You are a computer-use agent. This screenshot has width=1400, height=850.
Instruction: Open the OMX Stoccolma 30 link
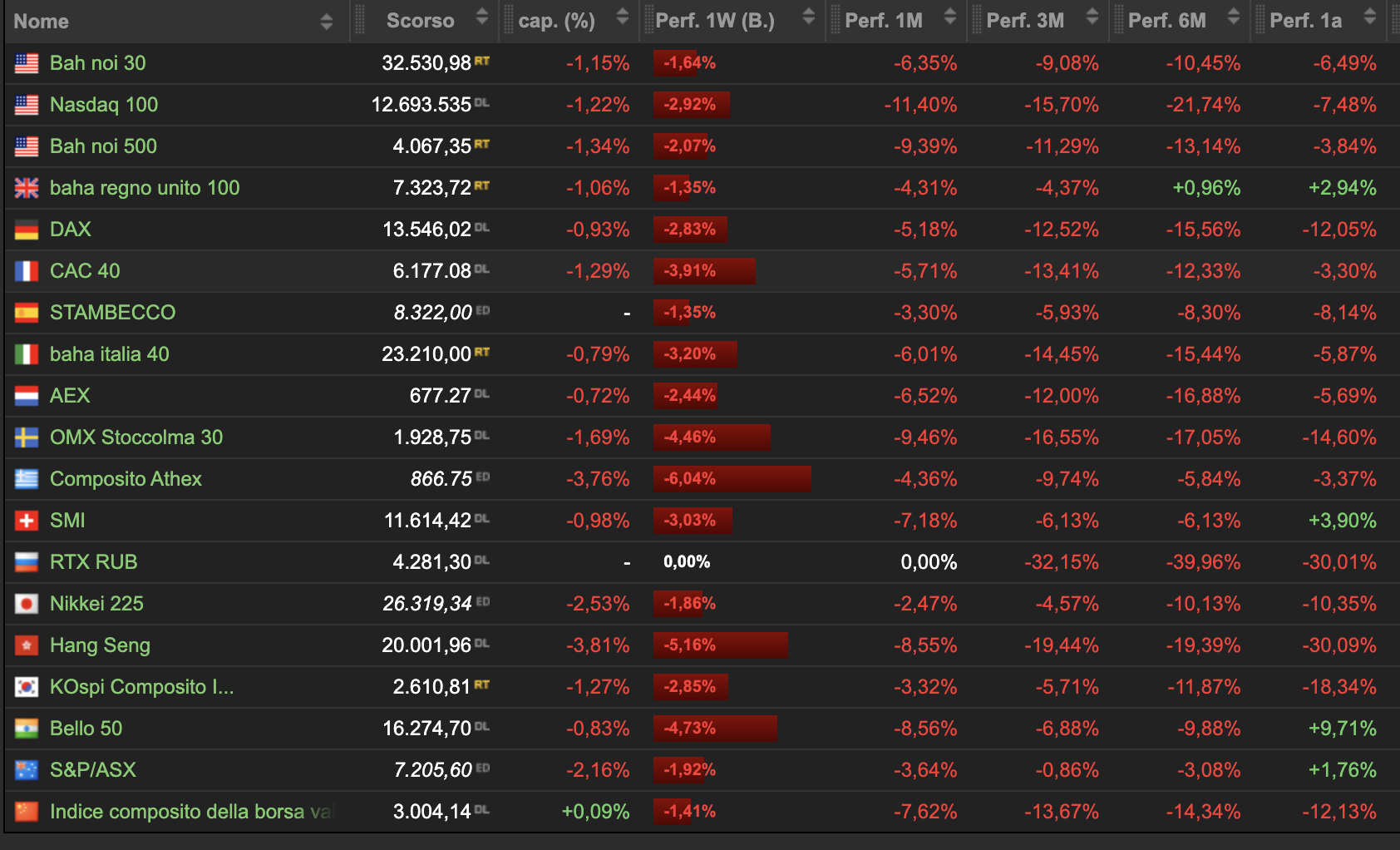pyautogui.click(x=136, y=437)
